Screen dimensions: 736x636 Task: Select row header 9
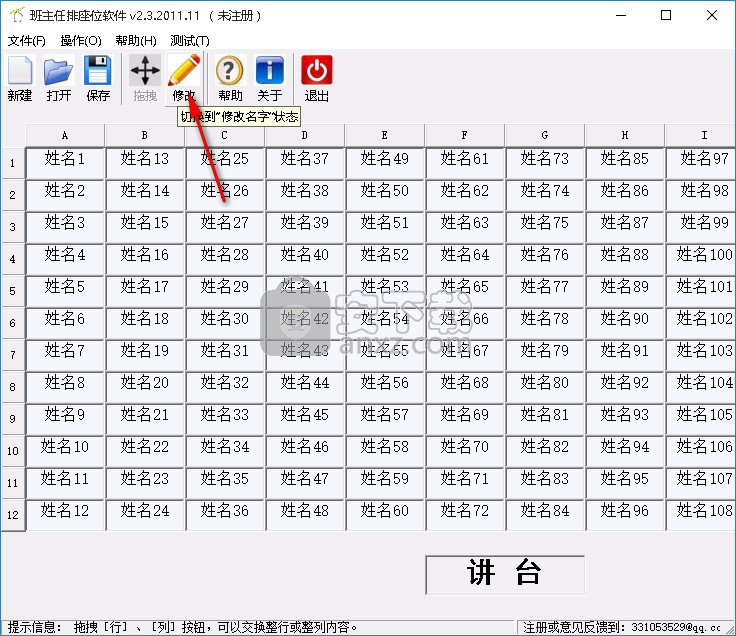coord(13,419)
